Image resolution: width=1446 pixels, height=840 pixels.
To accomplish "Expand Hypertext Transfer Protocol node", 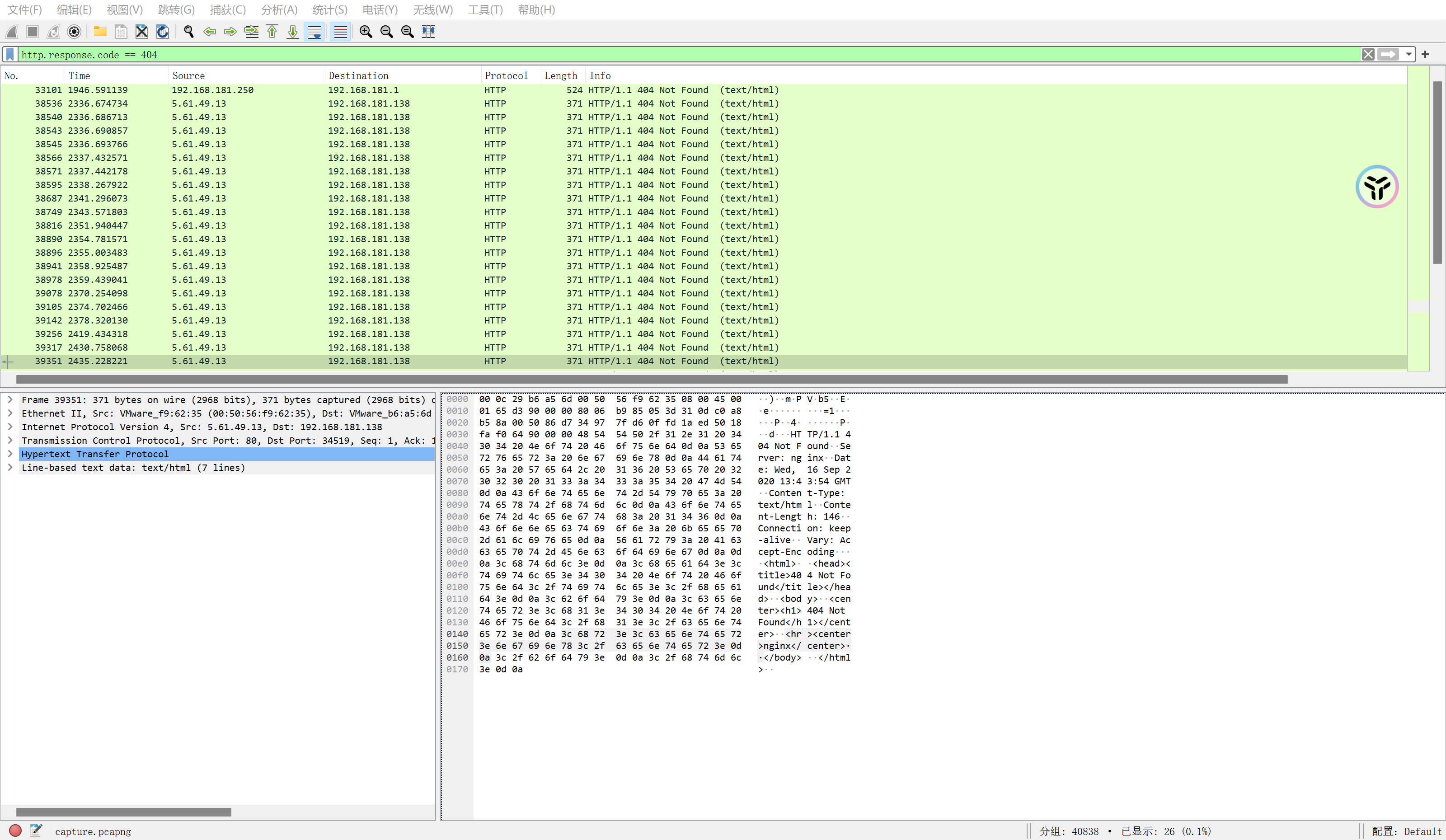I will click(10, 454).
